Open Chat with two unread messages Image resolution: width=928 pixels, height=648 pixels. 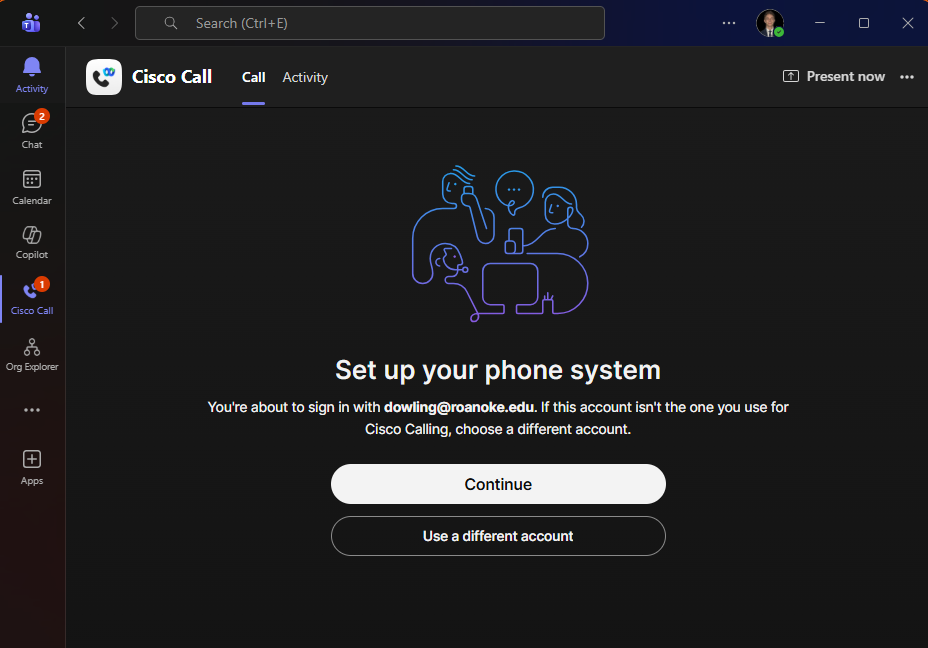pos(32,130)
